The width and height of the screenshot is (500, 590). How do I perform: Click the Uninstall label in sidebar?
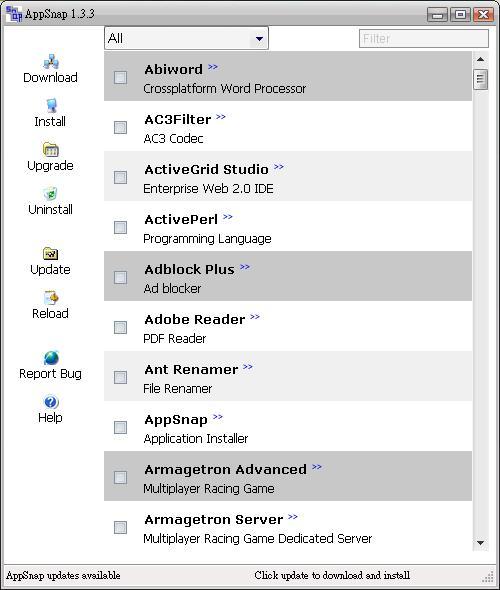[x=50, y=210]
